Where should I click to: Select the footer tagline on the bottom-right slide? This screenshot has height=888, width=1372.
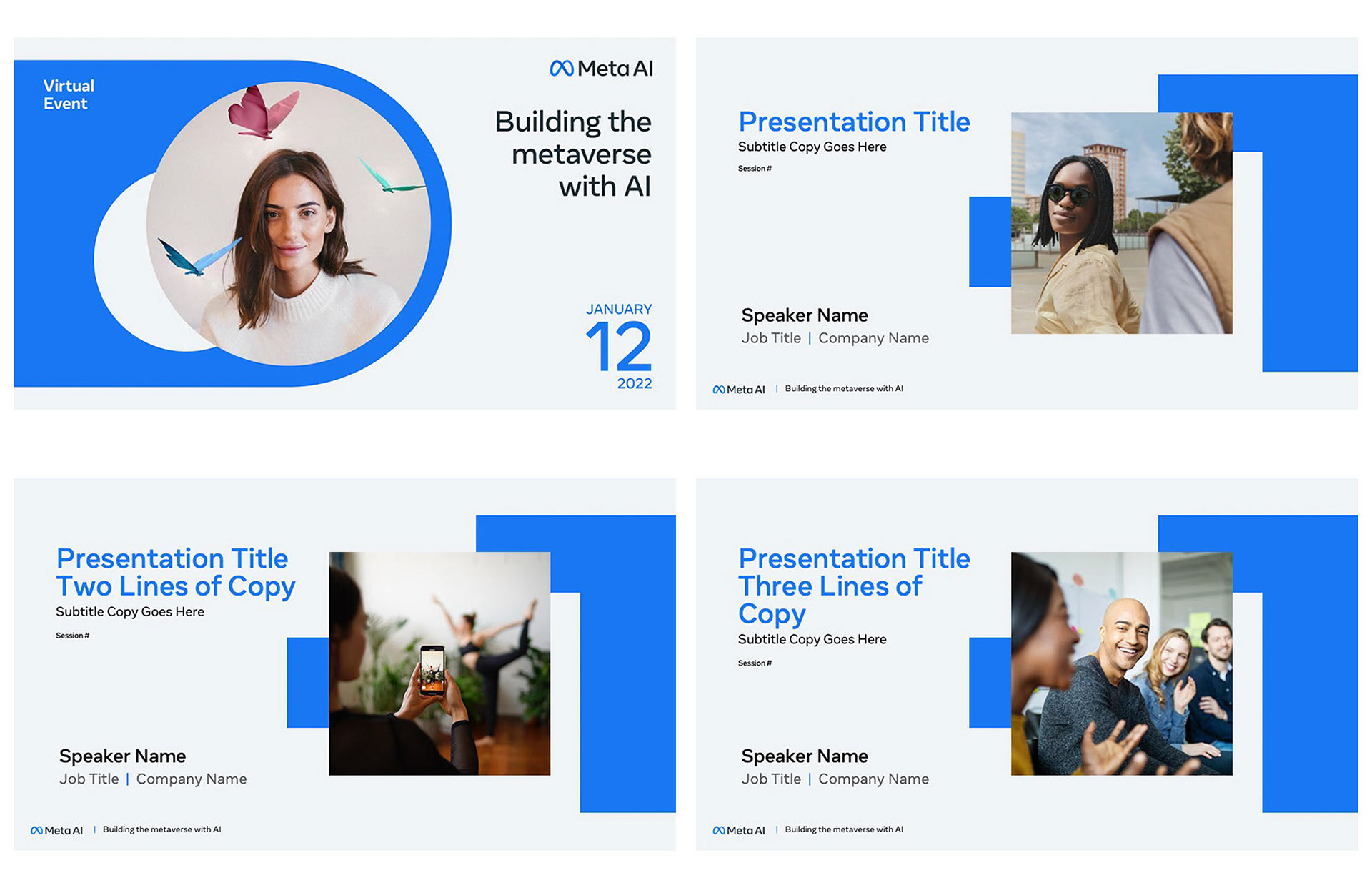click(844, 829)
